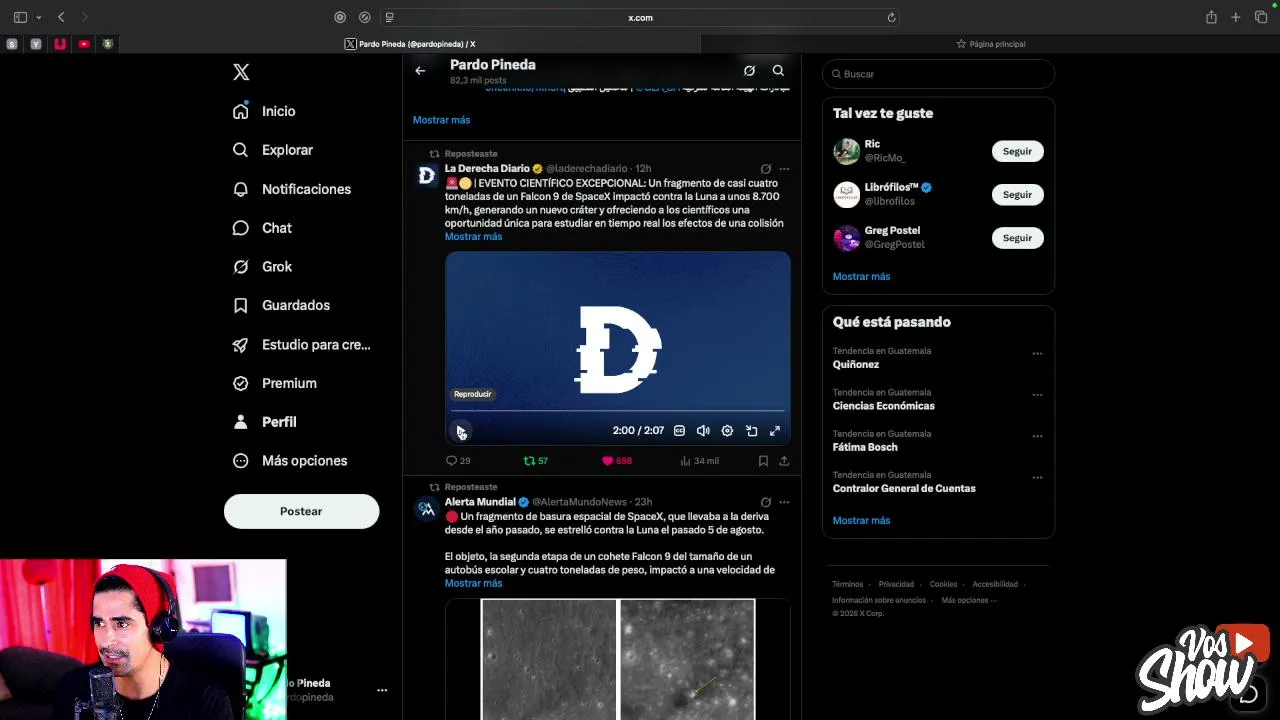
Task: Reload the x.com page
Action: (x=891, y=17)
